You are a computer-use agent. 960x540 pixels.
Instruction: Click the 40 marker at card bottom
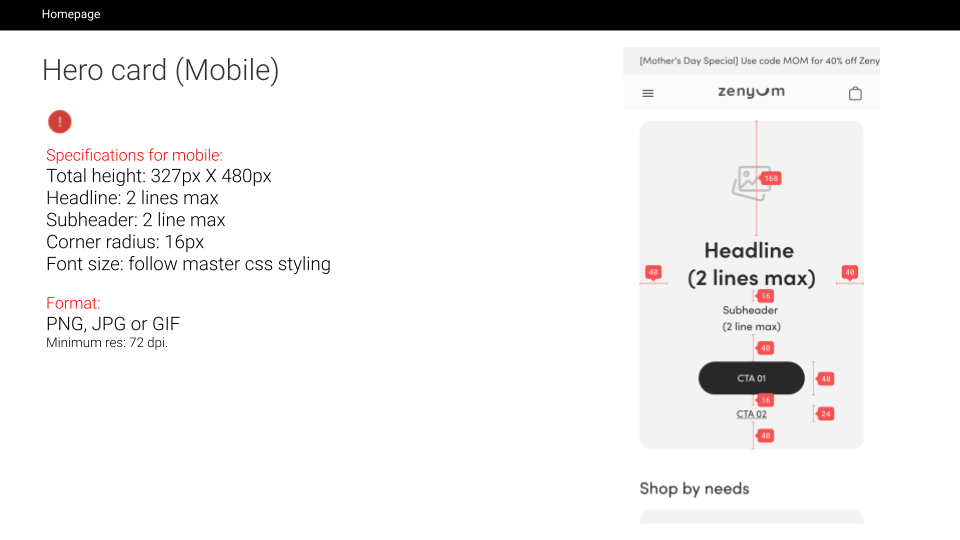coord(765,435)
